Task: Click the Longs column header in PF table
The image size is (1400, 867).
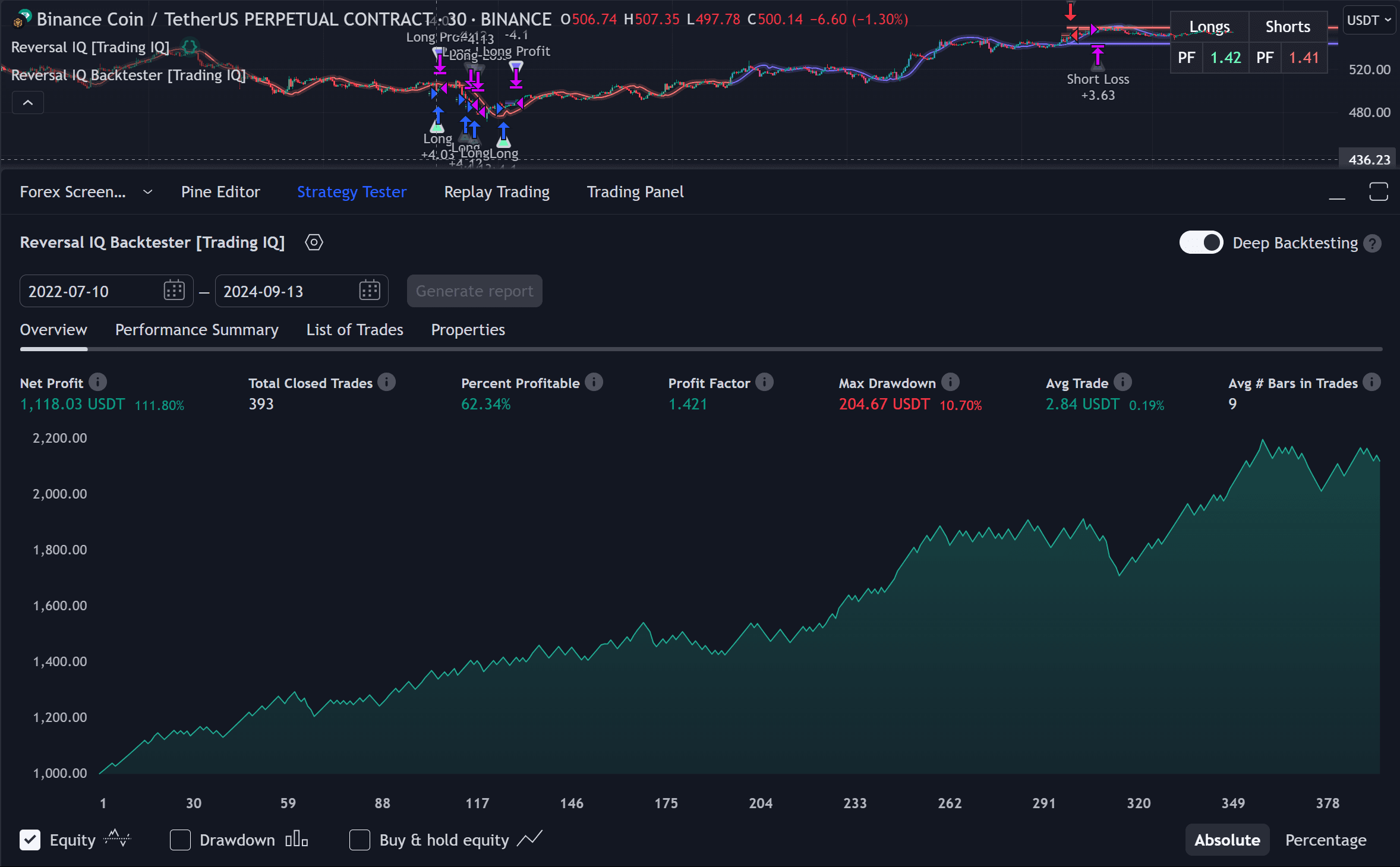Action: point(1209,27)
